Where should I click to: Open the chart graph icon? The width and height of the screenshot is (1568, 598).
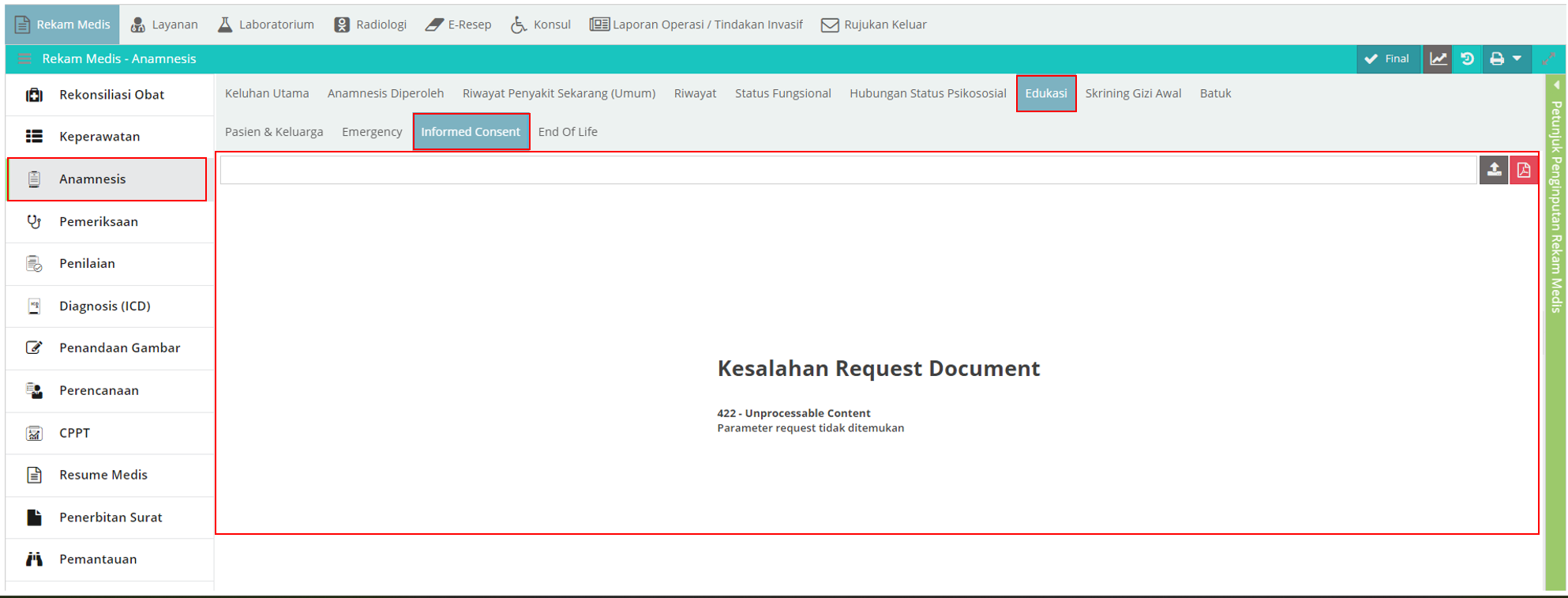click(1438, 58)
